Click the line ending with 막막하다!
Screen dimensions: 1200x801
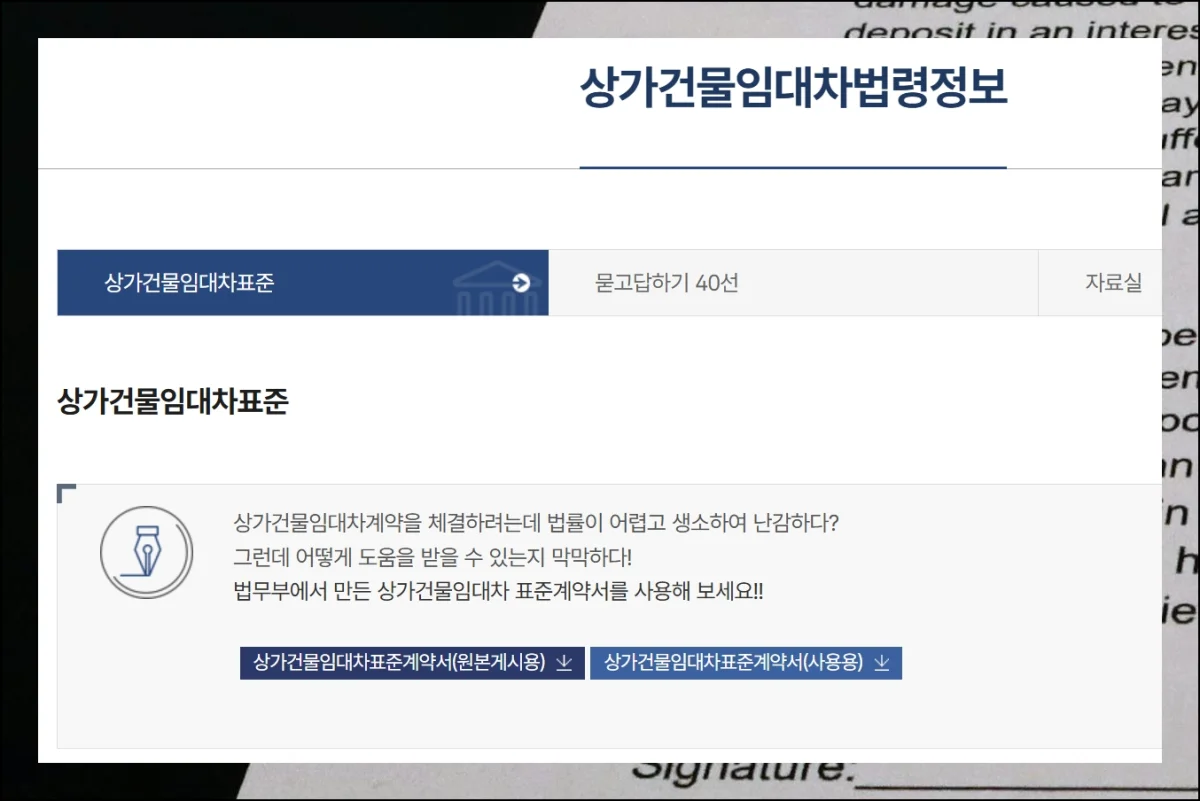coord(432,557)
